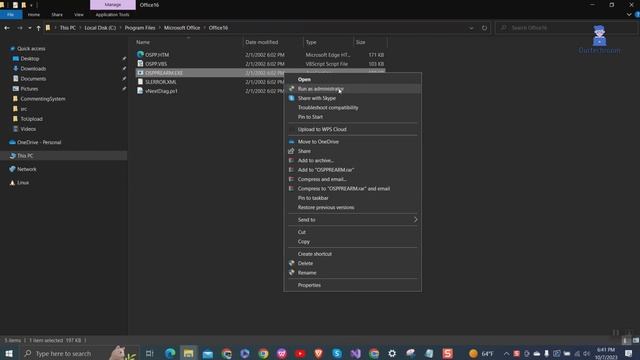This screenshot has height=360, width=640.
Task: Click the Linux penguin icon in sidebar
Action: coord(12,182)
